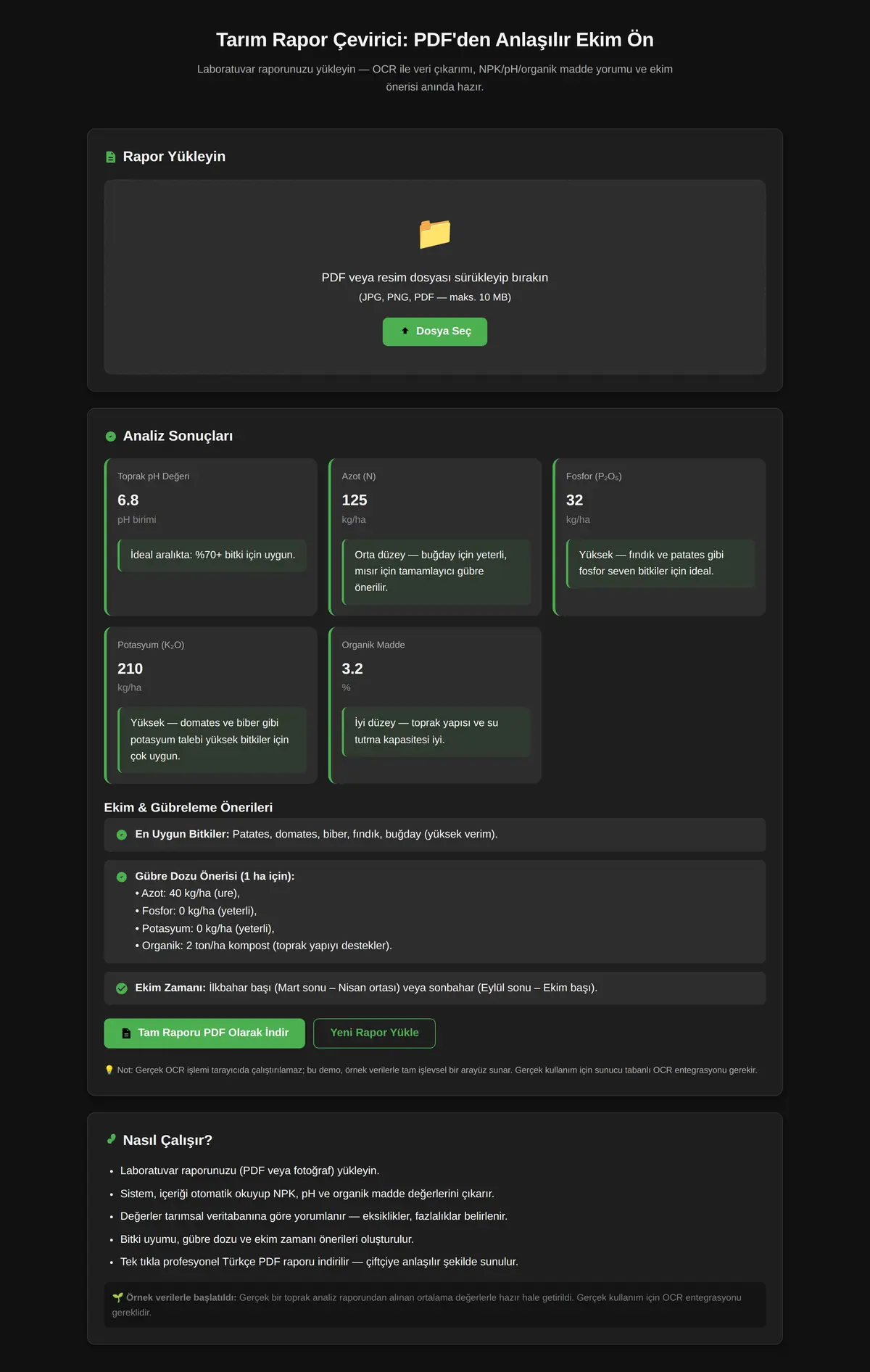The width and height of the screenshot is (870, 1372).
Task: Click the Dosya Seç upload button
Action: pyautogui.click(x=435, y=331)
